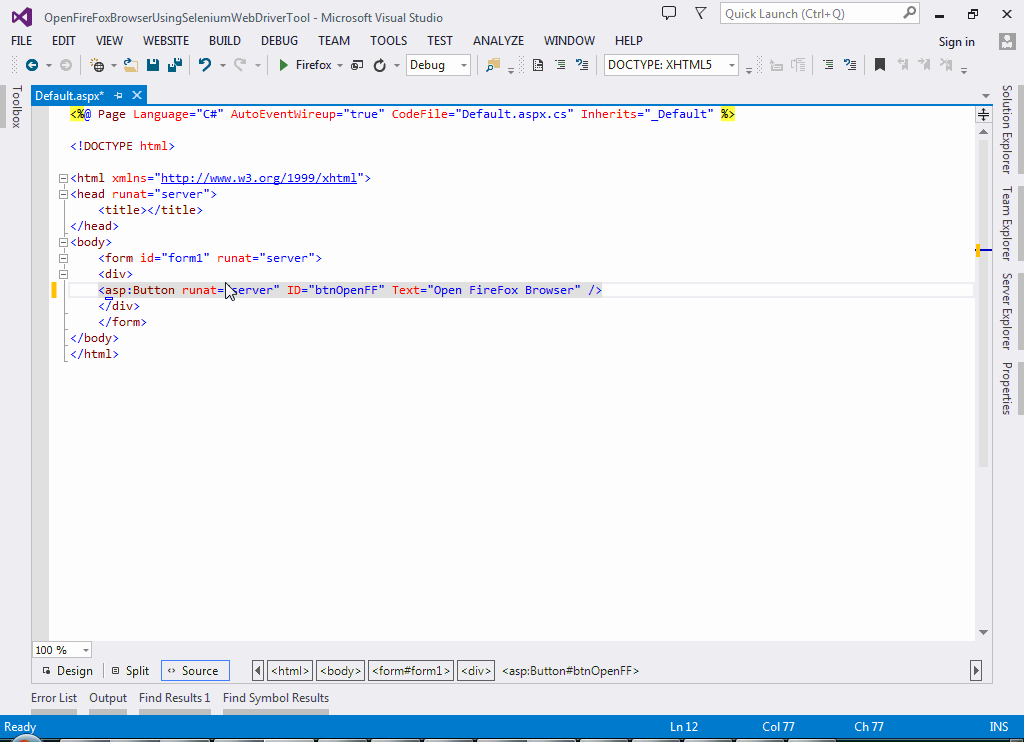The width and height of the screenshot is (1024, 742).
Task: Click the account avatar icon near Sign in
Action: [1006, 41]
